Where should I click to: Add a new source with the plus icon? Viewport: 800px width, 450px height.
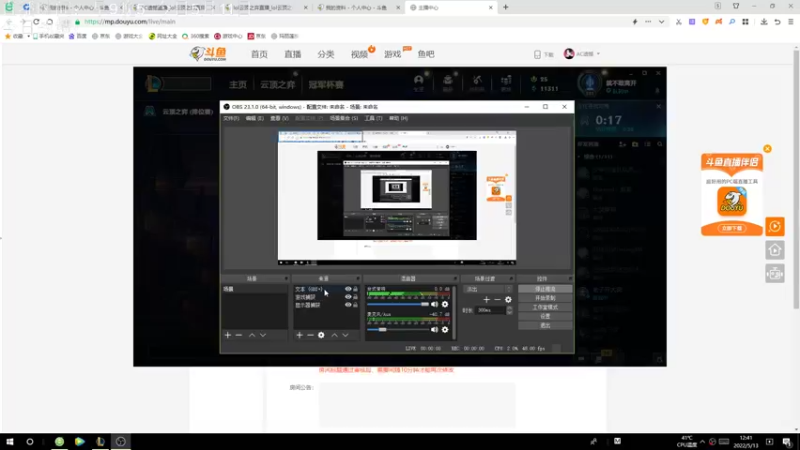pyautogui.click(x=299, y=335)
